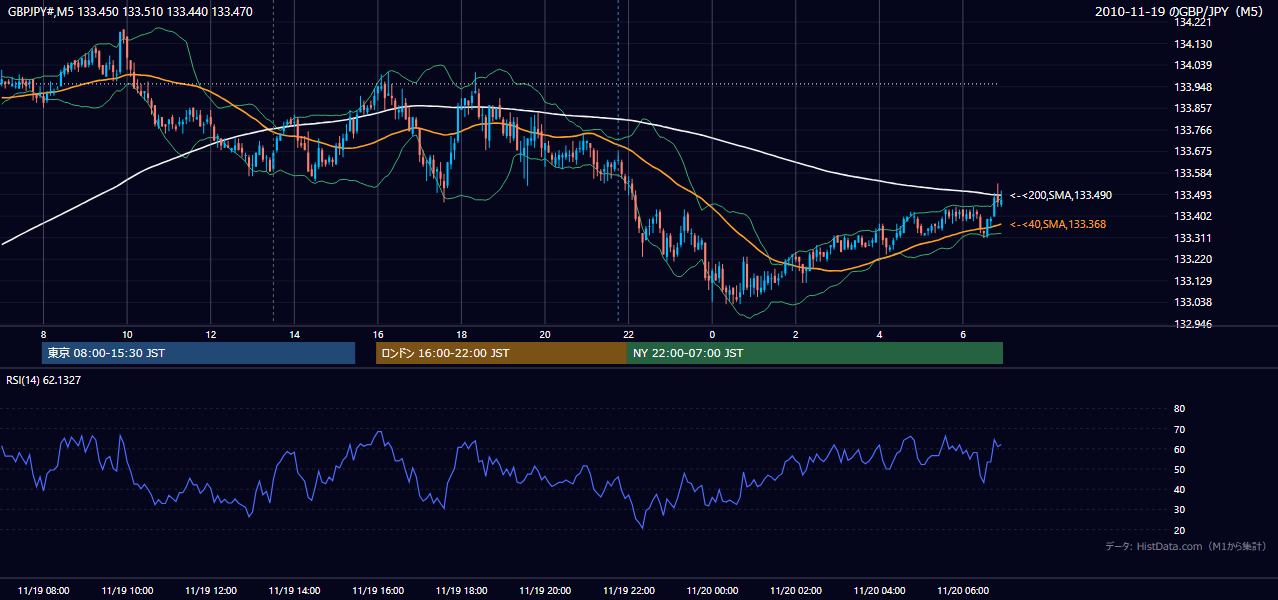Click the 133.129 price axis label
Screen dimensions: 1278x600
tap(1192, 281)
